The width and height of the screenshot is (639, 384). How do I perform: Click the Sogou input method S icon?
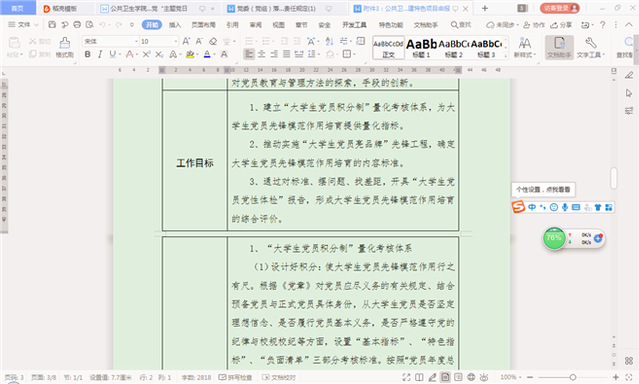[518, 207]
